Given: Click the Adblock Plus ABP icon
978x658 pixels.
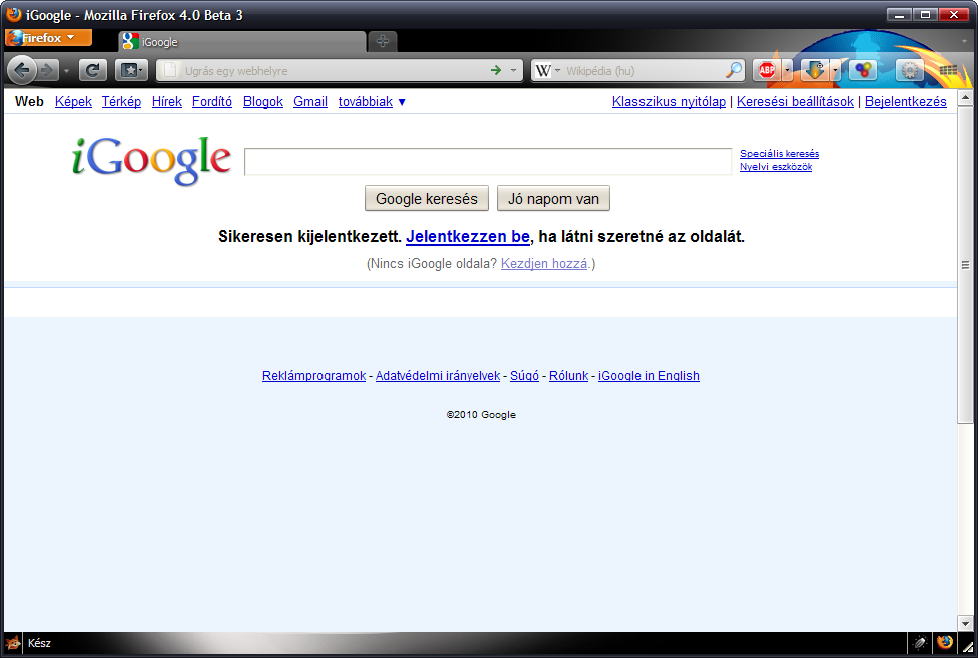Looking at the screenshot, I should pos(767,70).
